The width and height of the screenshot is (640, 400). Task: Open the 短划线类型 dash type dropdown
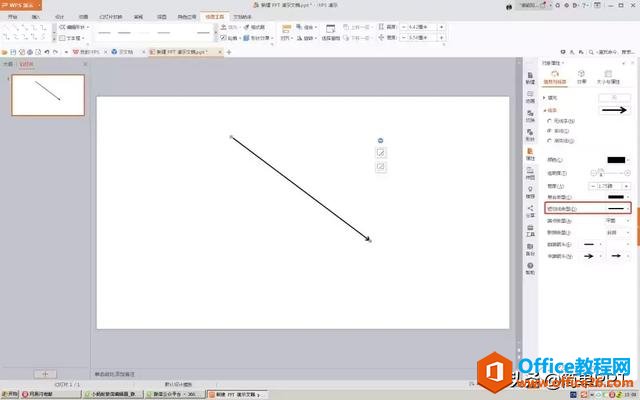618,209
